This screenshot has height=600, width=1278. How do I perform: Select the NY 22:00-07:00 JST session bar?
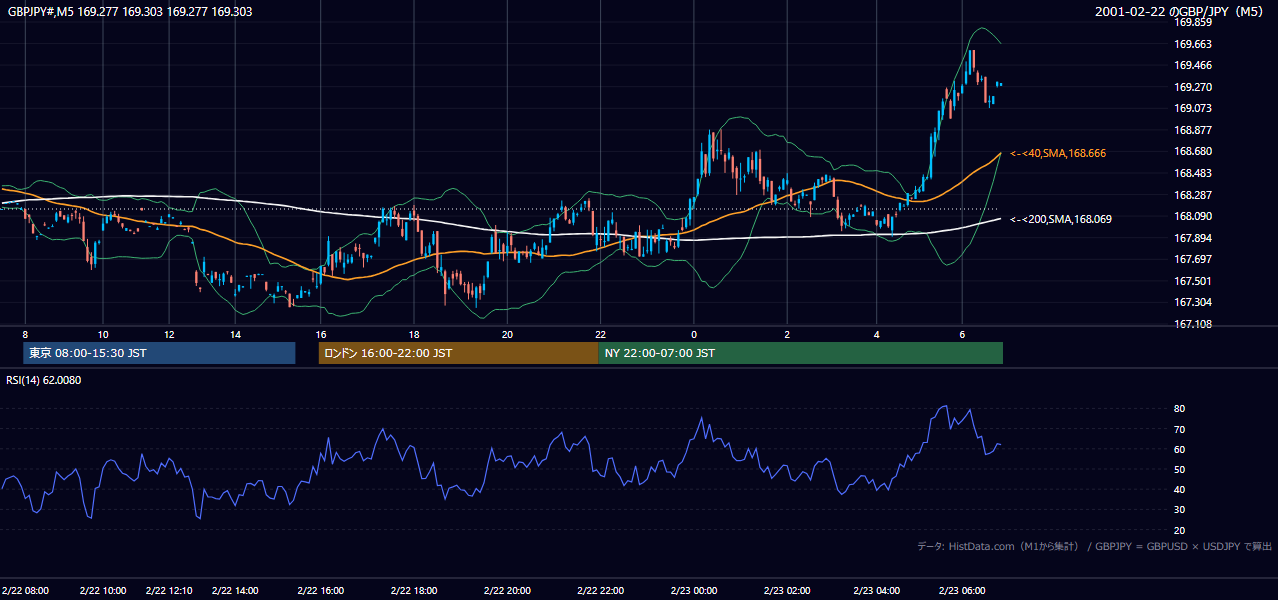coord(800,353)
